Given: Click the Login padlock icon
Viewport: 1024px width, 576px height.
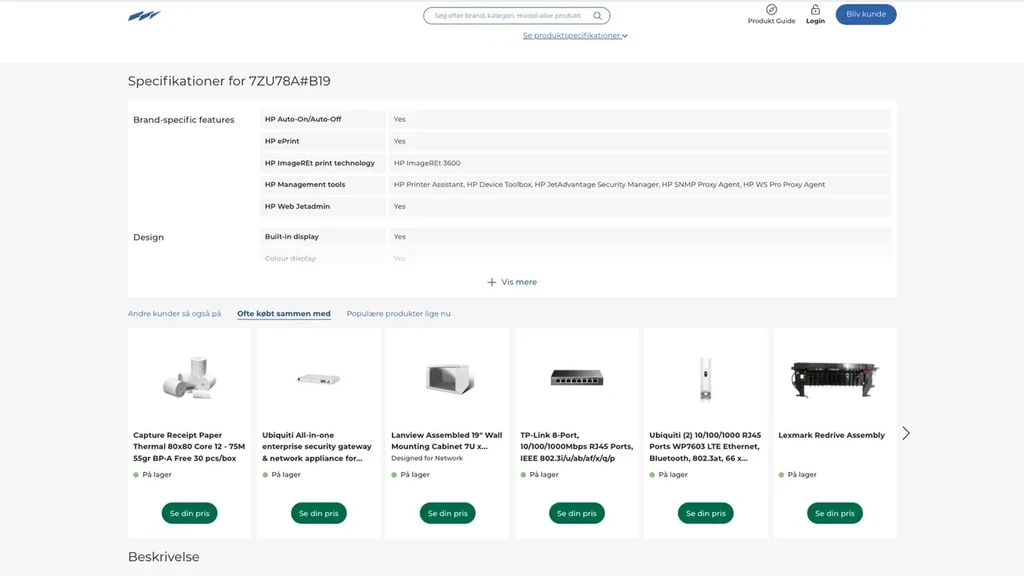Looking at the screenshot, I should coord(815,9).
